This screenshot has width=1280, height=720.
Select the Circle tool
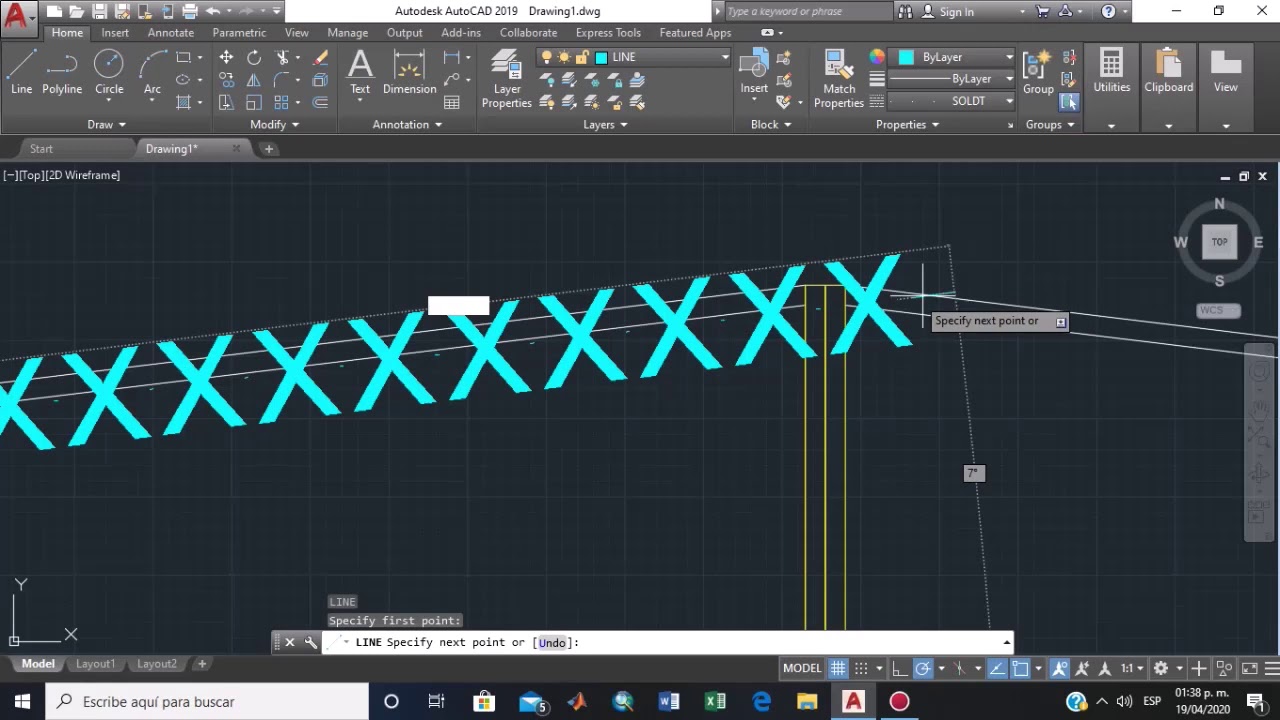[x=109, y=72]
